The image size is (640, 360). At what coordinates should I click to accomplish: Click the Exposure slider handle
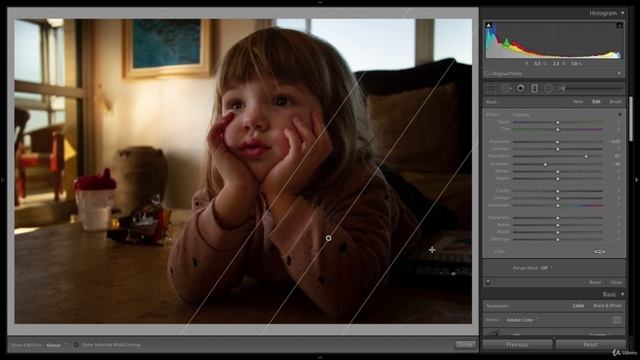tap(558, 142)
